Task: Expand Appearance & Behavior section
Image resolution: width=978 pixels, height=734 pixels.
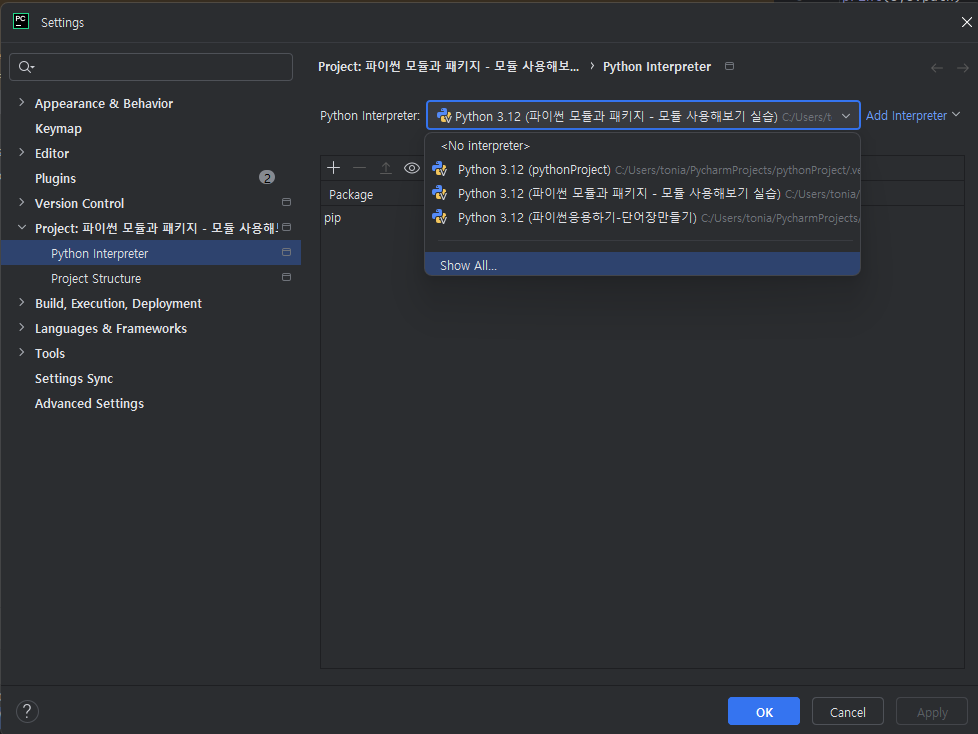Action: pyautogui.click(x=22, y=102)
